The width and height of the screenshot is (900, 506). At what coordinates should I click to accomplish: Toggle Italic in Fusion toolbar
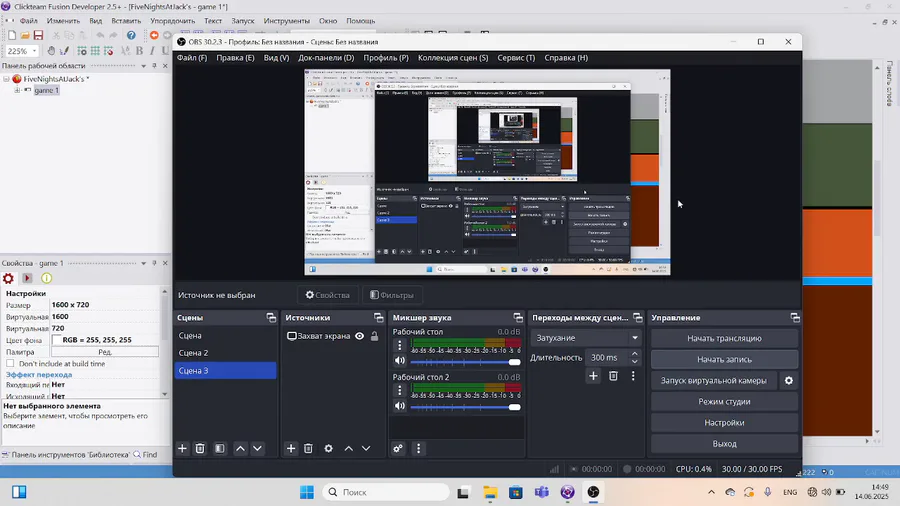(x=152, y=51)
